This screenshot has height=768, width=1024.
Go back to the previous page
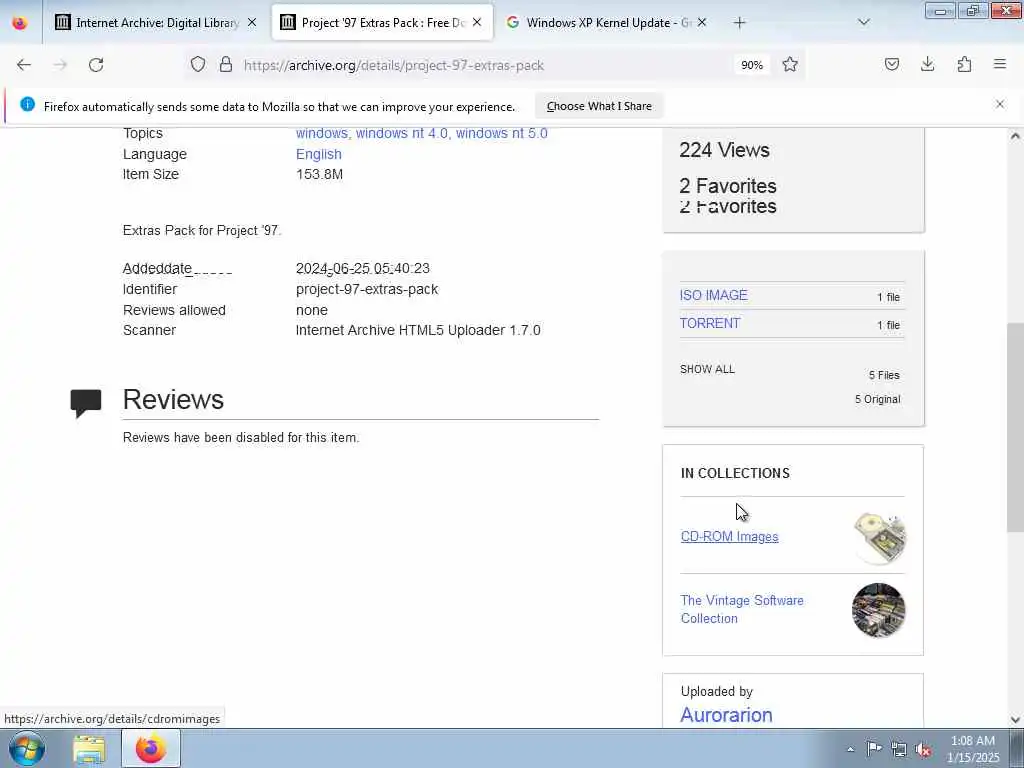pyautogui.click(x=24, y=65)
